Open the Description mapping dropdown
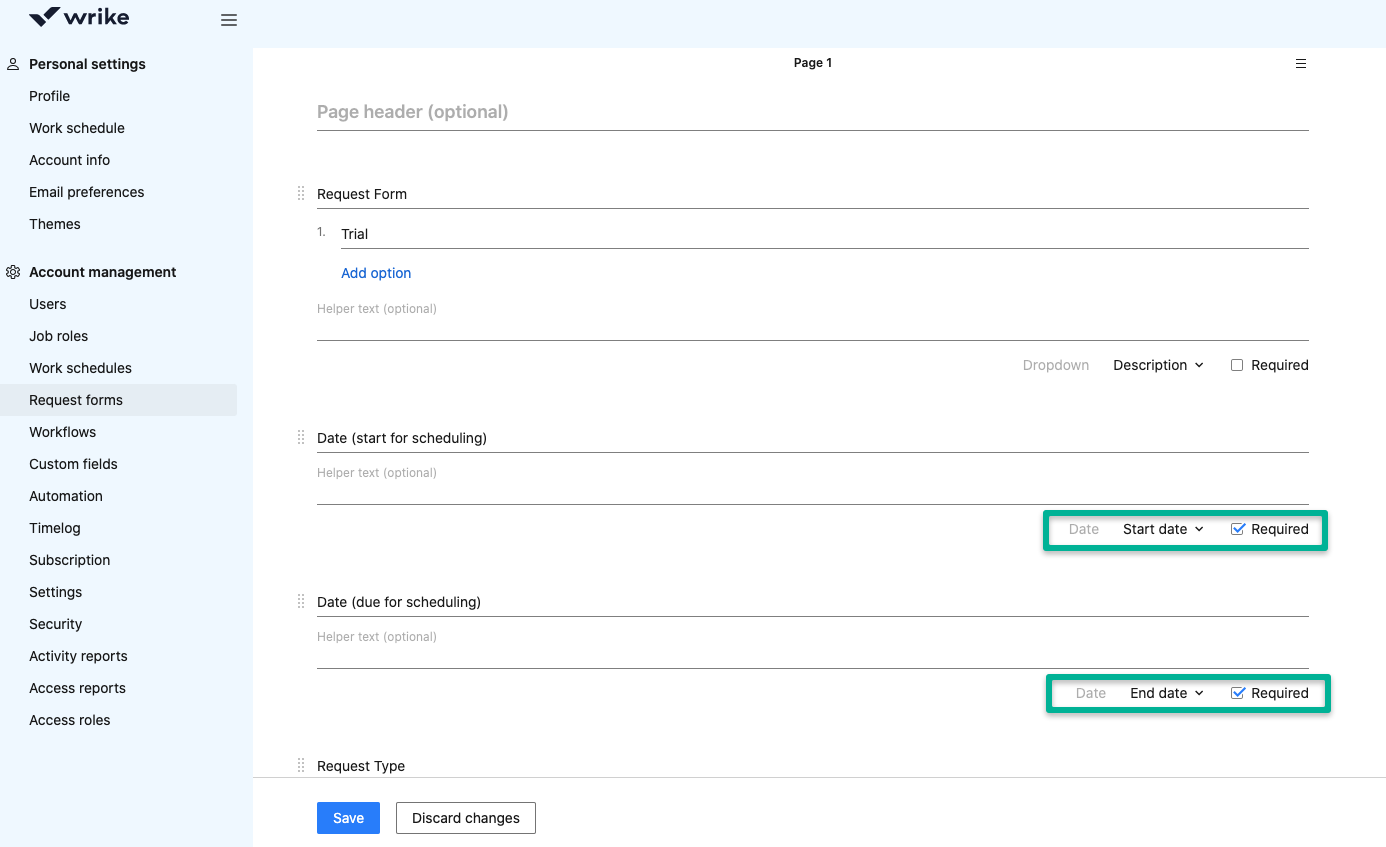 1158,365
